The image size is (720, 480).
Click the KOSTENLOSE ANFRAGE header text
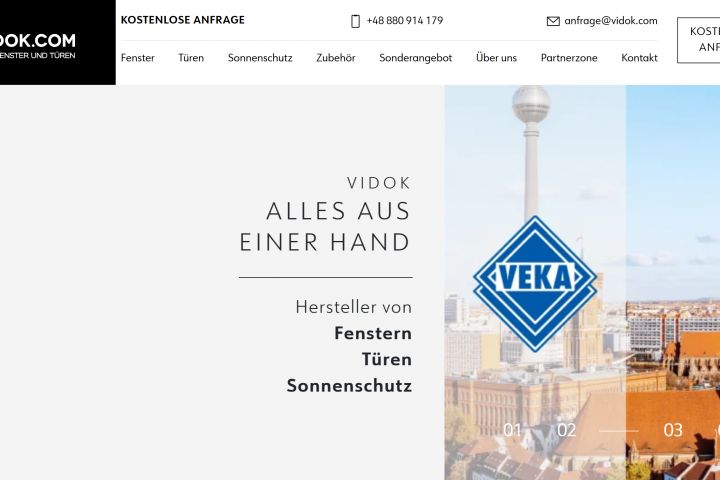pos(183,20)
